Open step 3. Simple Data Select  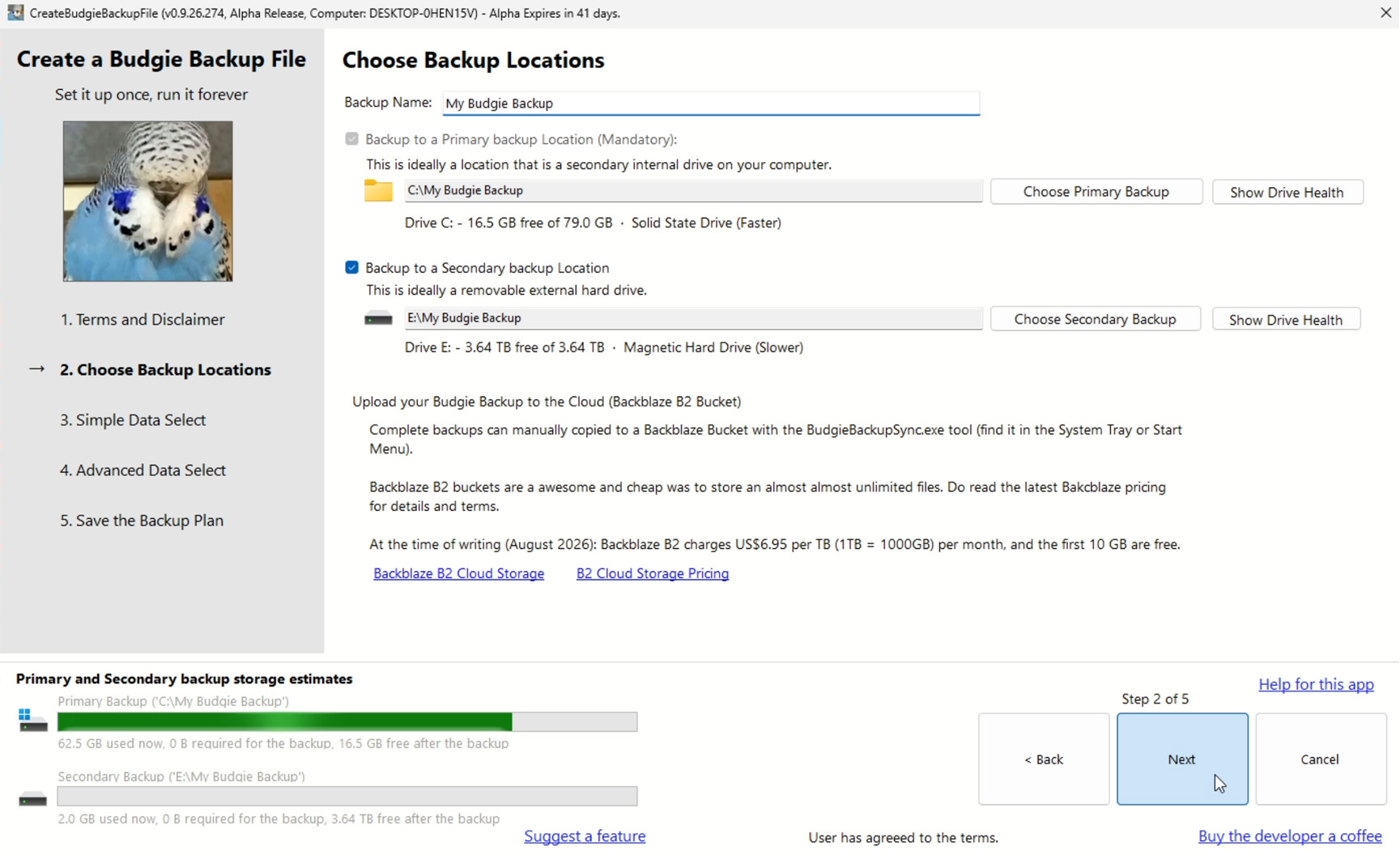(133, 419)
